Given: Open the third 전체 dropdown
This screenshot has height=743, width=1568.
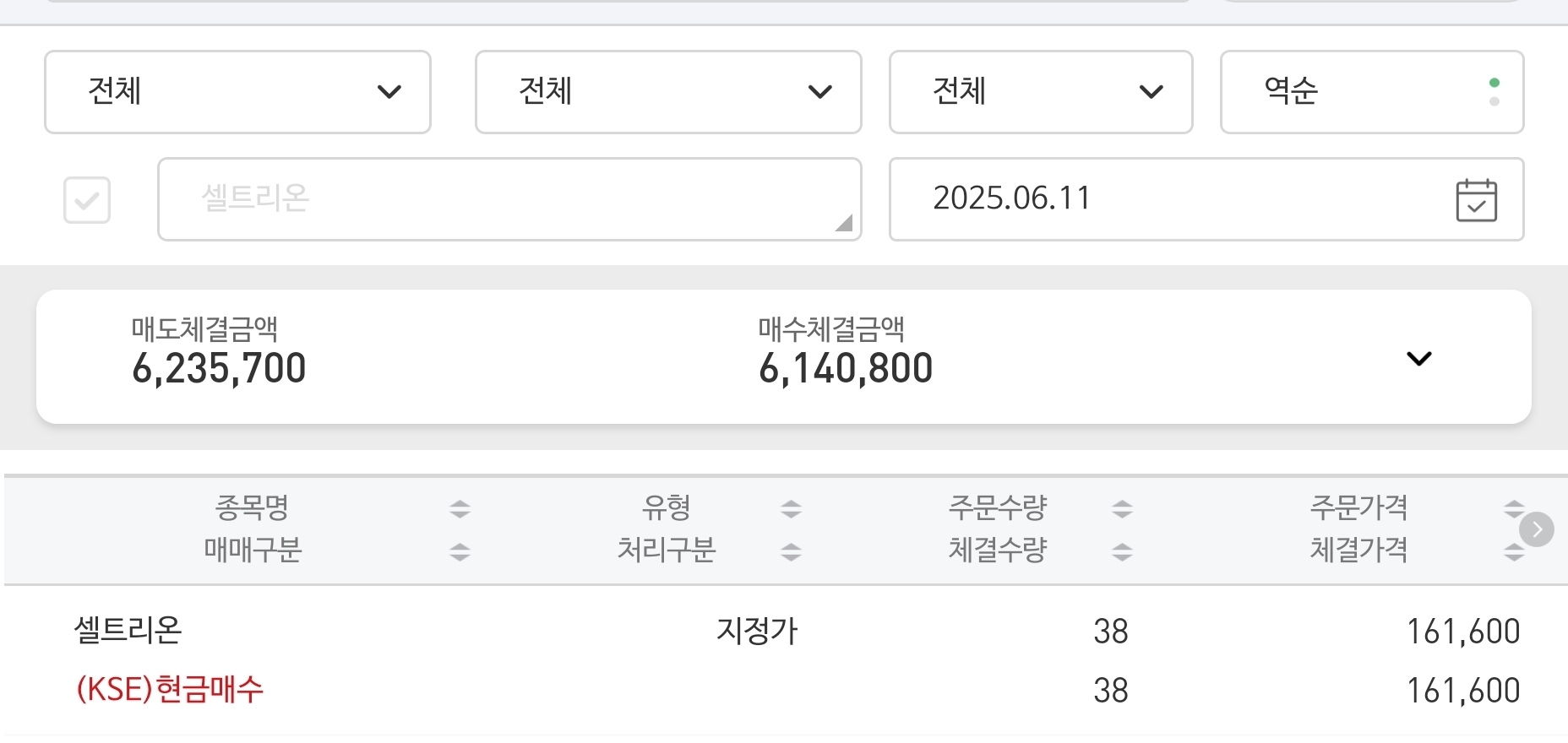Looking at the screenshot, I should 1041,92.
